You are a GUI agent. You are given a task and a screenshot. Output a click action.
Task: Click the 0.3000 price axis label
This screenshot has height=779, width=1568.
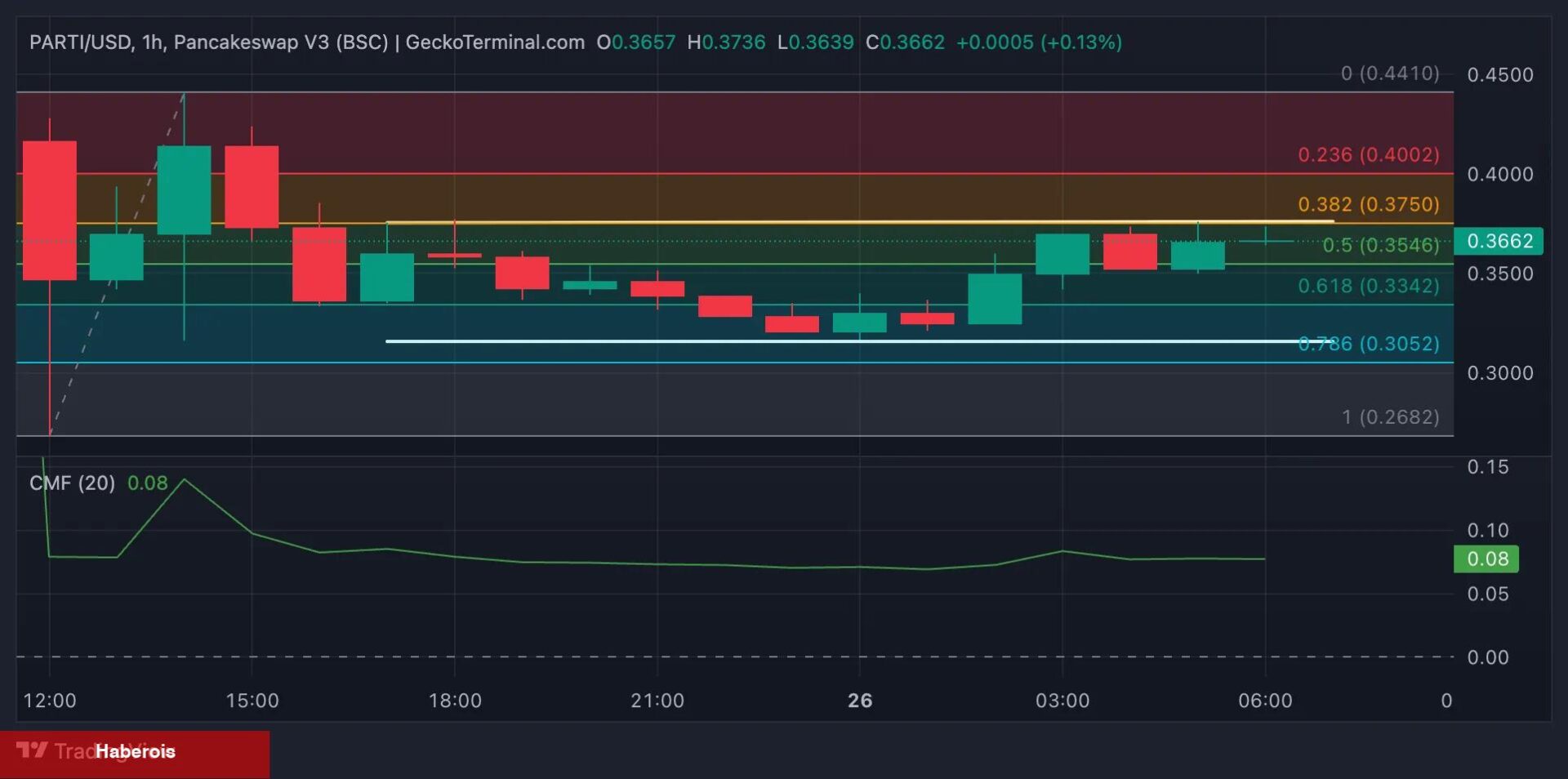[1500, 373]
